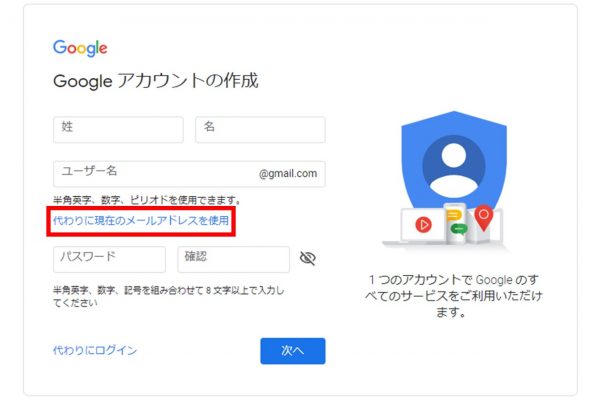
Task: Click the パスワード input field
Action: coord(109,259)
